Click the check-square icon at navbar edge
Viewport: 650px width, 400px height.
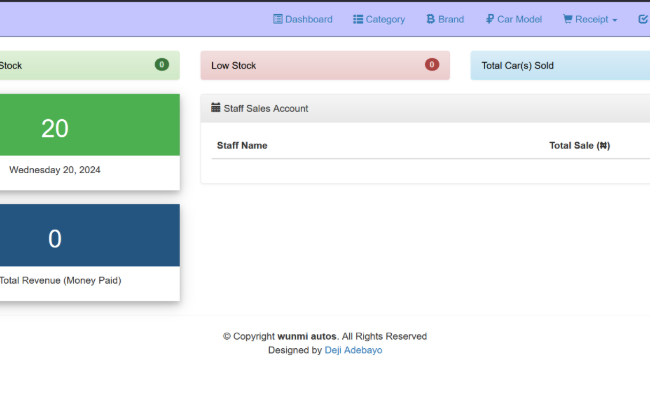[x=643, y=19]
